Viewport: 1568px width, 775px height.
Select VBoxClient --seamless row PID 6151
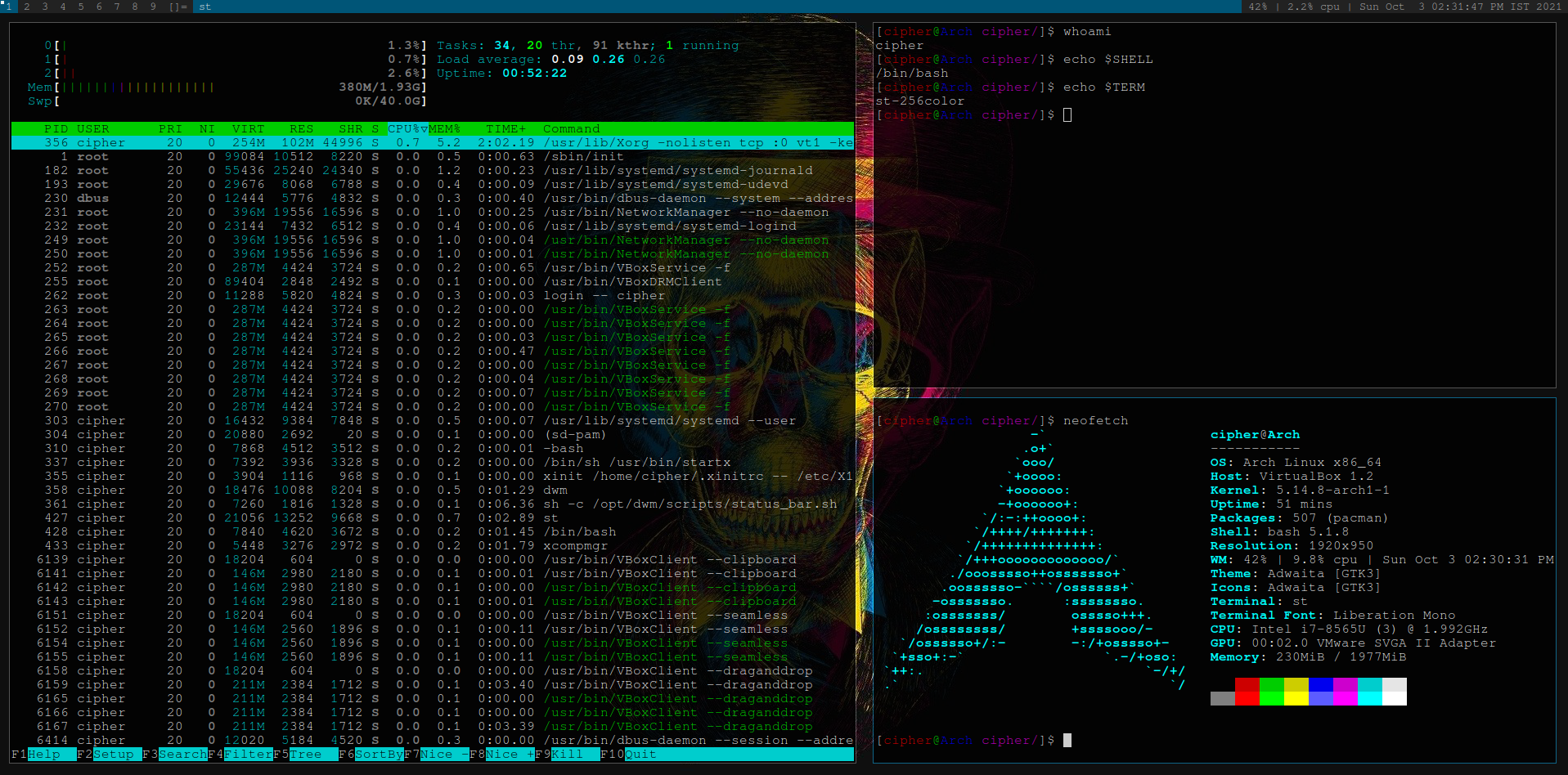433,616
